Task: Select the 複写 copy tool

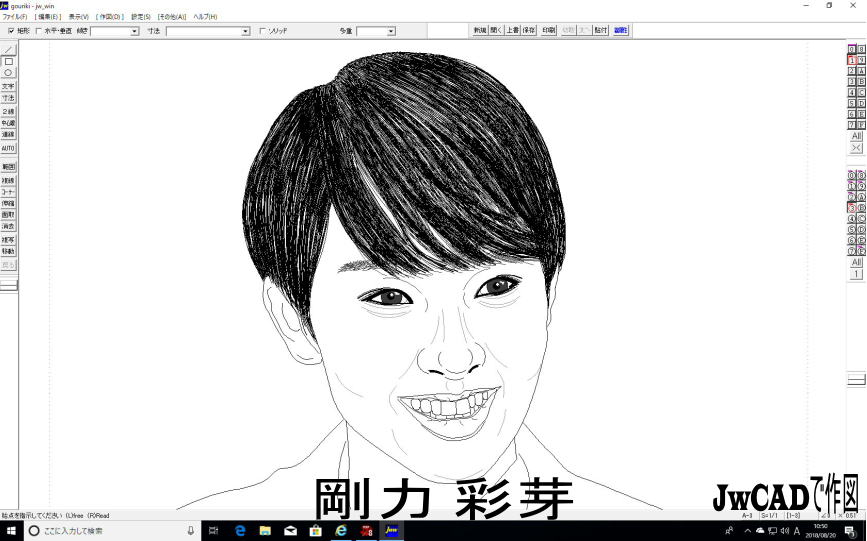Action: pos(8,240)
